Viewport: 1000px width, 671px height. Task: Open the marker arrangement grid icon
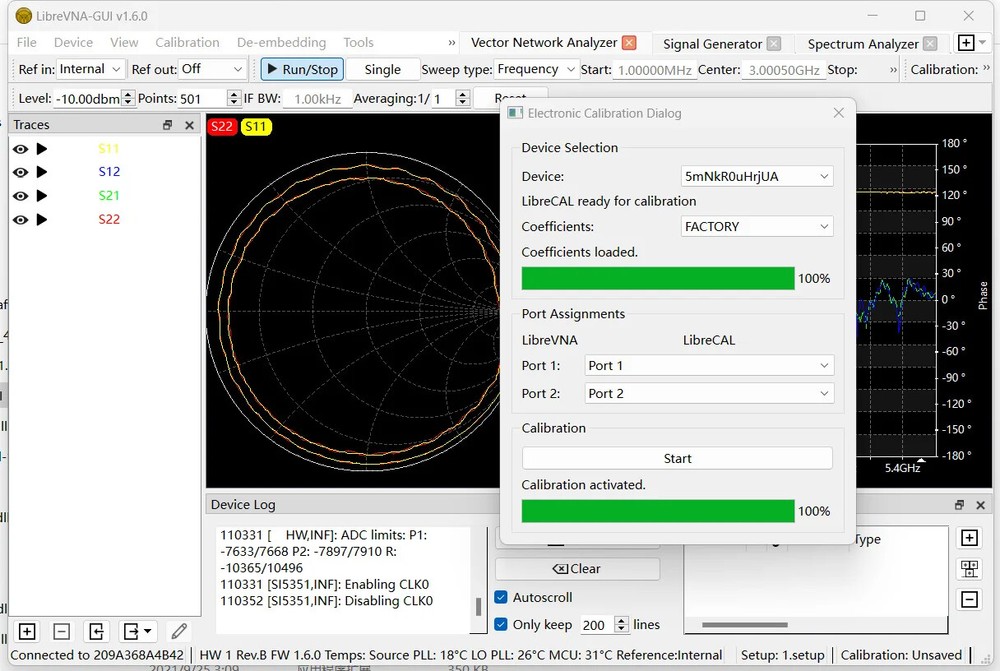pos(969,568)
